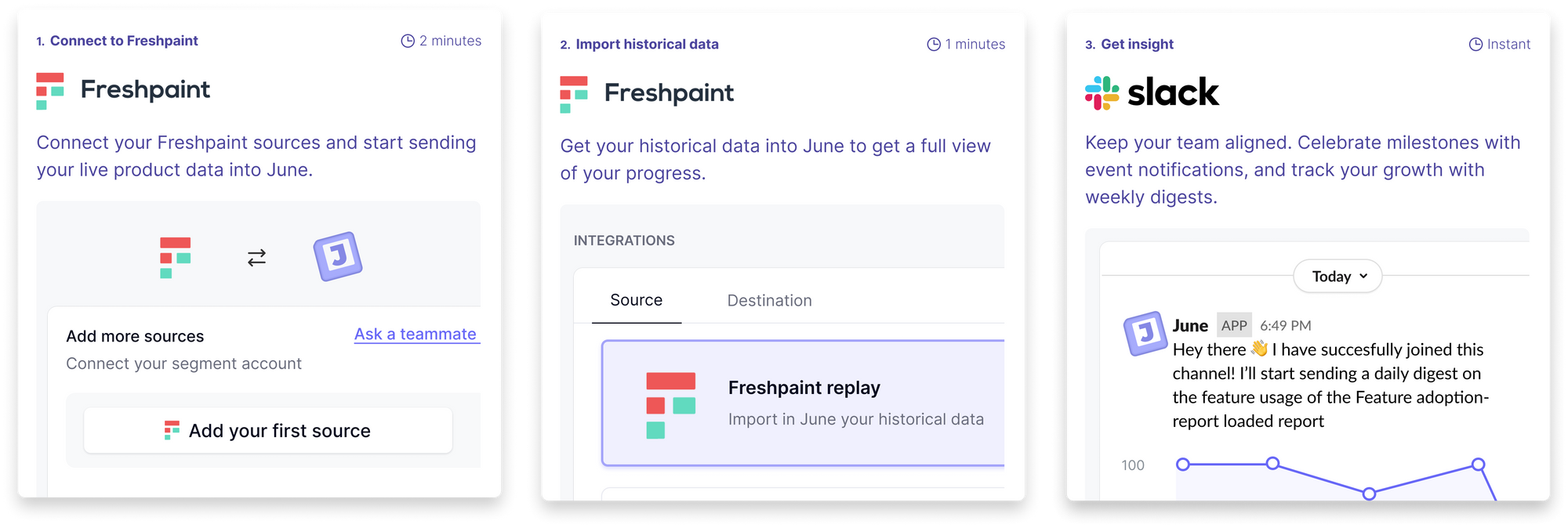Image resolution: width=1568 pixels, height=528 pixels.
Task: Click the clock icon next to 1 minutes
Action: click(x=934, y=45)
